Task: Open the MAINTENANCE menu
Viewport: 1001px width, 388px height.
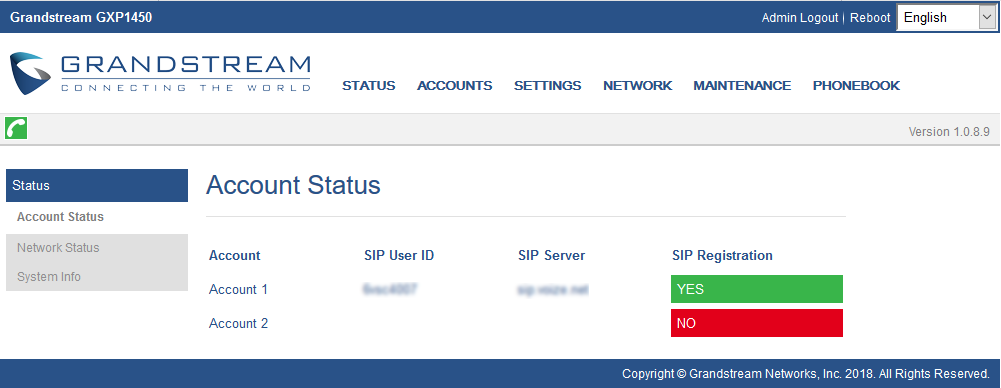Action: (742, 86)
